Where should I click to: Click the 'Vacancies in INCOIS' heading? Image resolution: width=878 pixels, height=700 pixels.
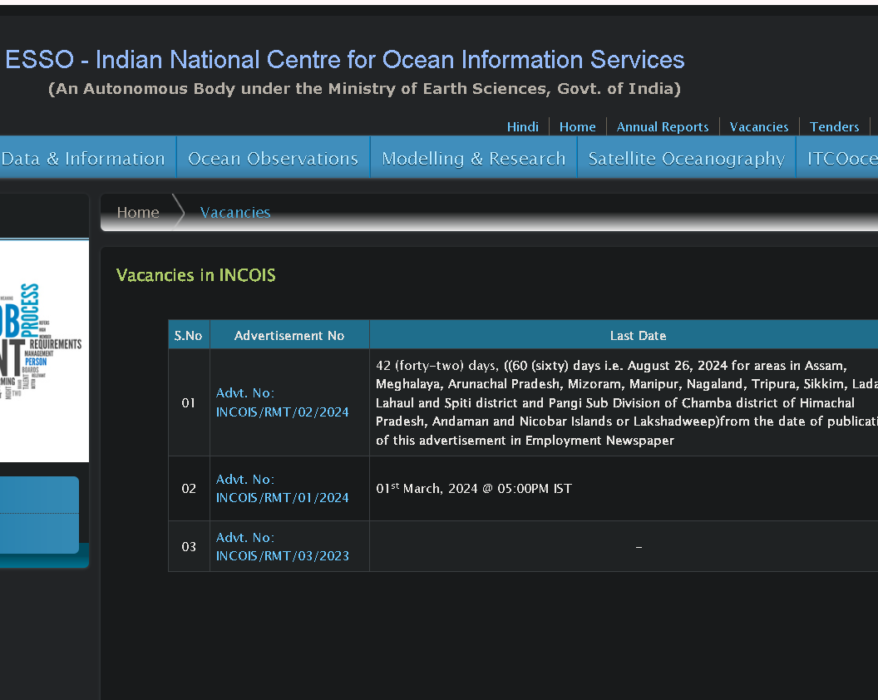coord(196,276)
